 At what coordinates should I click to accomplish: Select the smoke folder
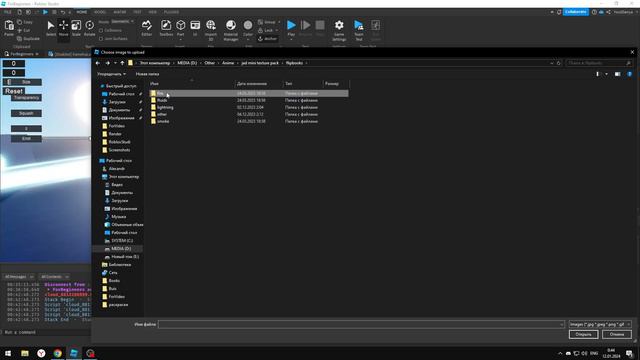coord(163,121)
